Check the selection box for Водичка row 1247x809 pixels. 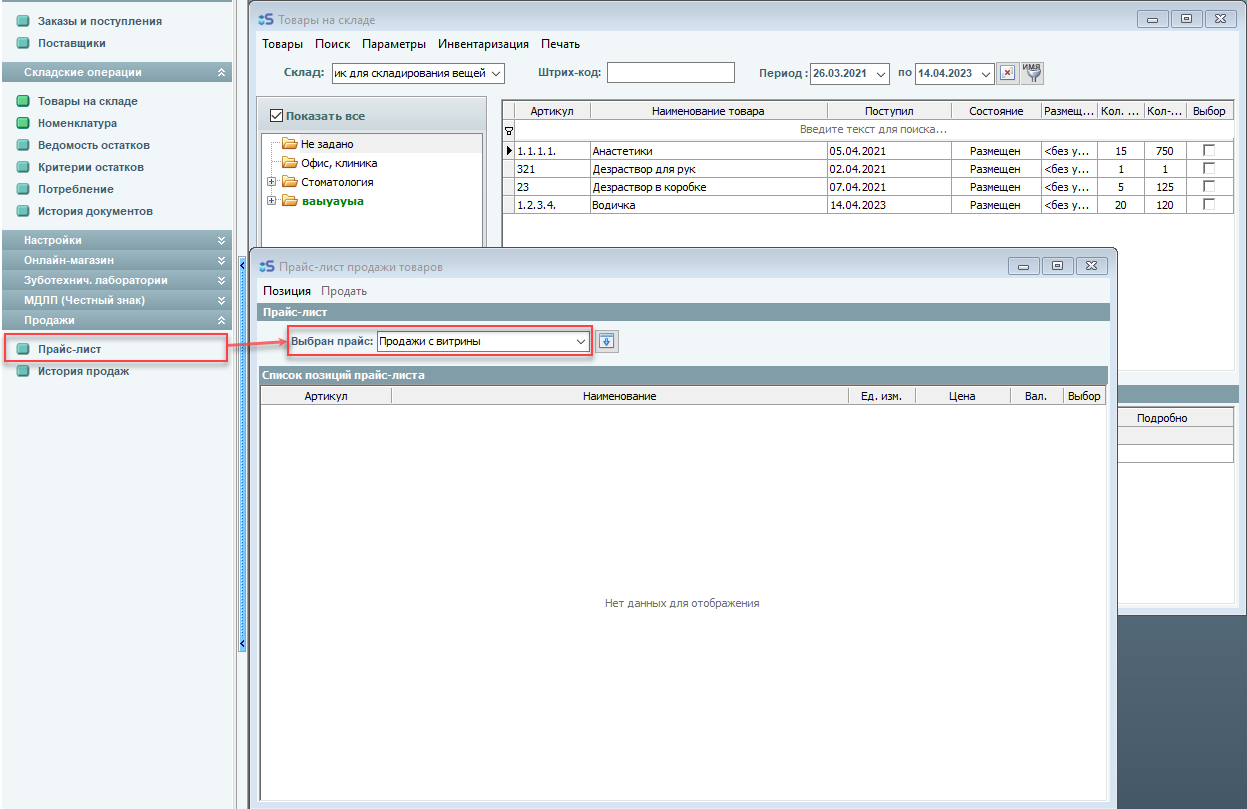click(x=1208, y=205)
